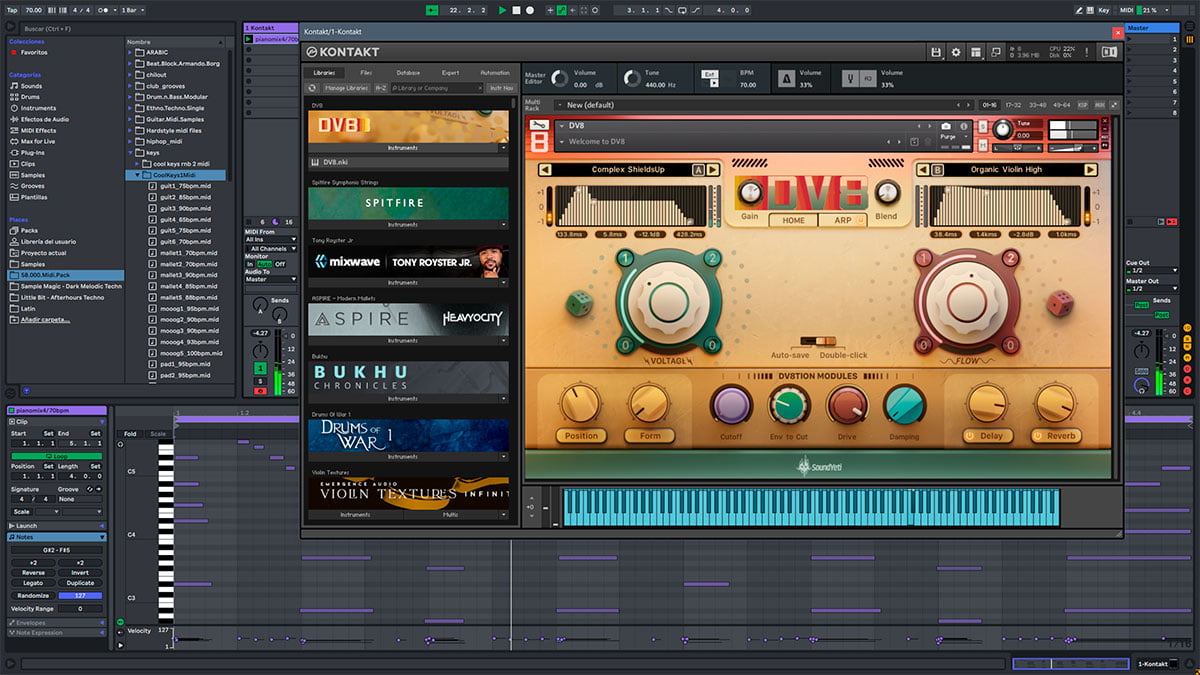Open the MIDI From All Ins dropdown
The width and height of the screenshot is (1200, 675).
(x=271, y=240)
